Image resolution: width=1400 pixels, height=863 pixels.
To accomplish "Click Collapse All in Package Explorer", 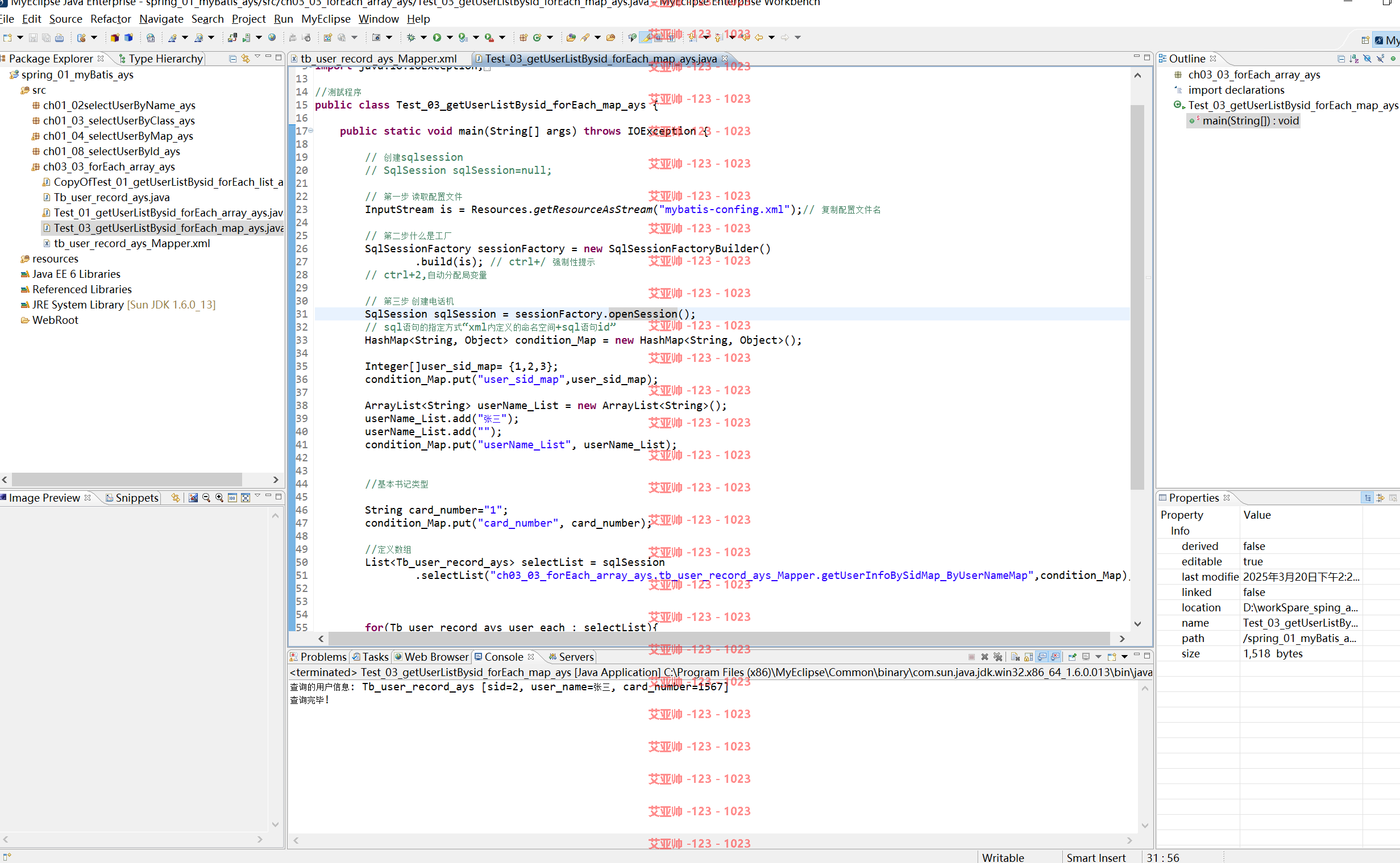I will [x=232, y=58].
